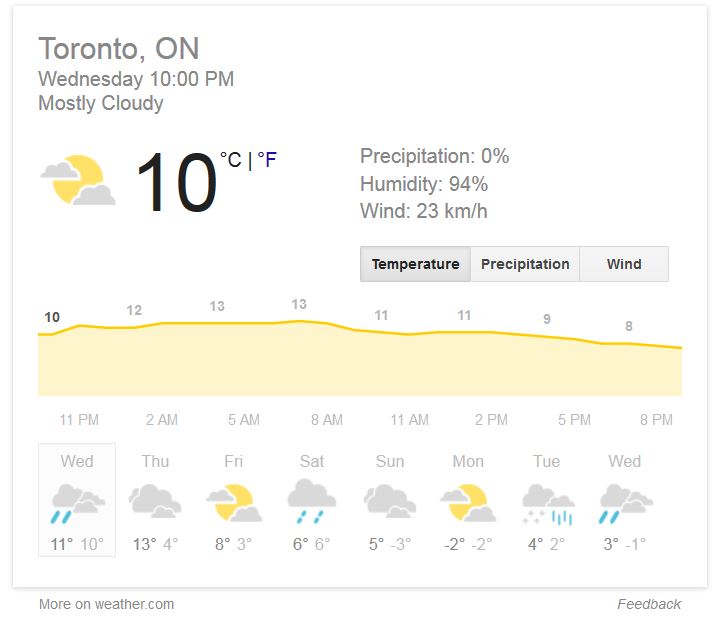719x624 pixels.
Task: Switch to the Temperature tab
Action: click(415, 264)
